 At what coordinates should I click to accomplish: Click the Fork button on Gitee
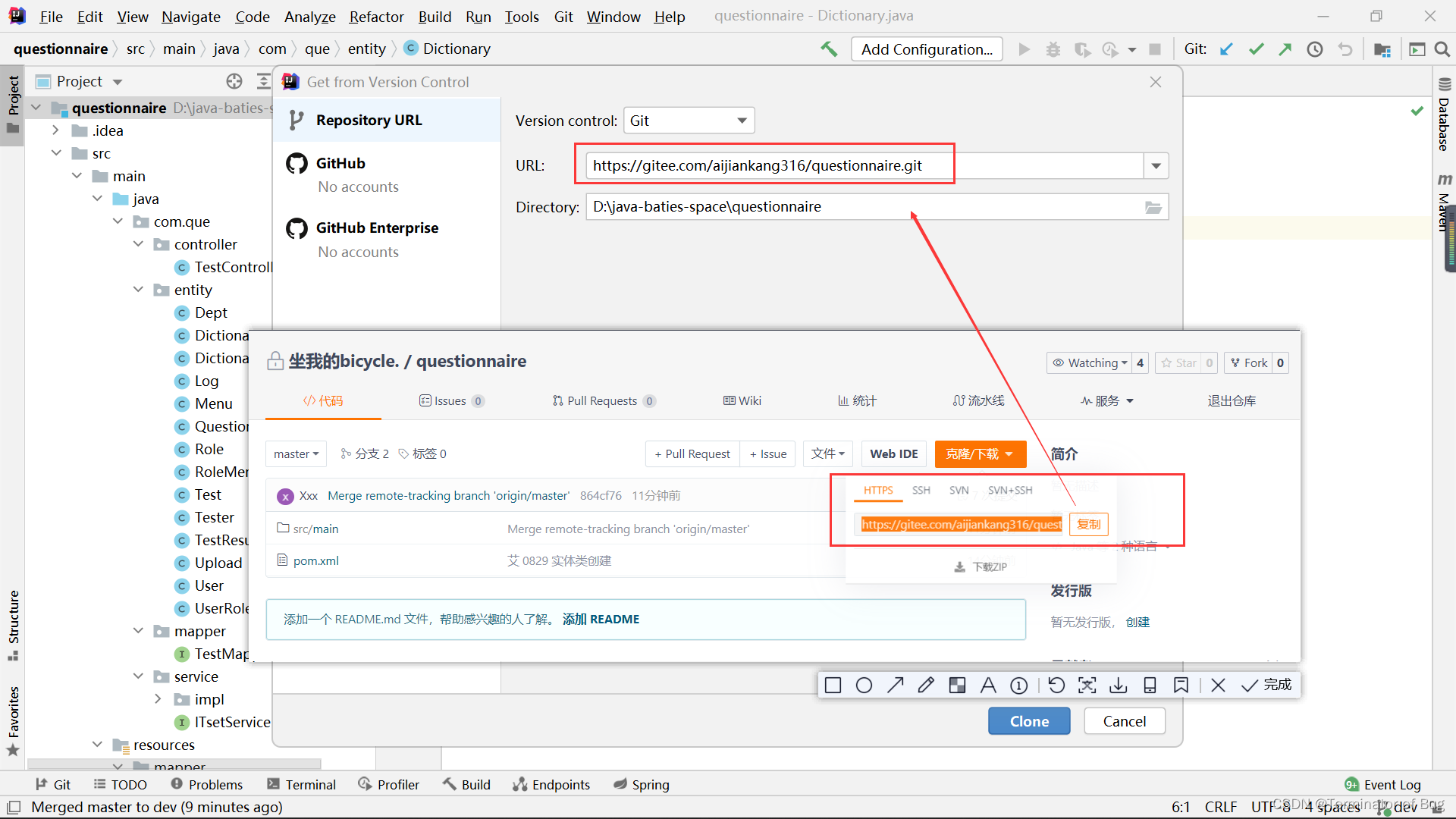point(1248,363)
